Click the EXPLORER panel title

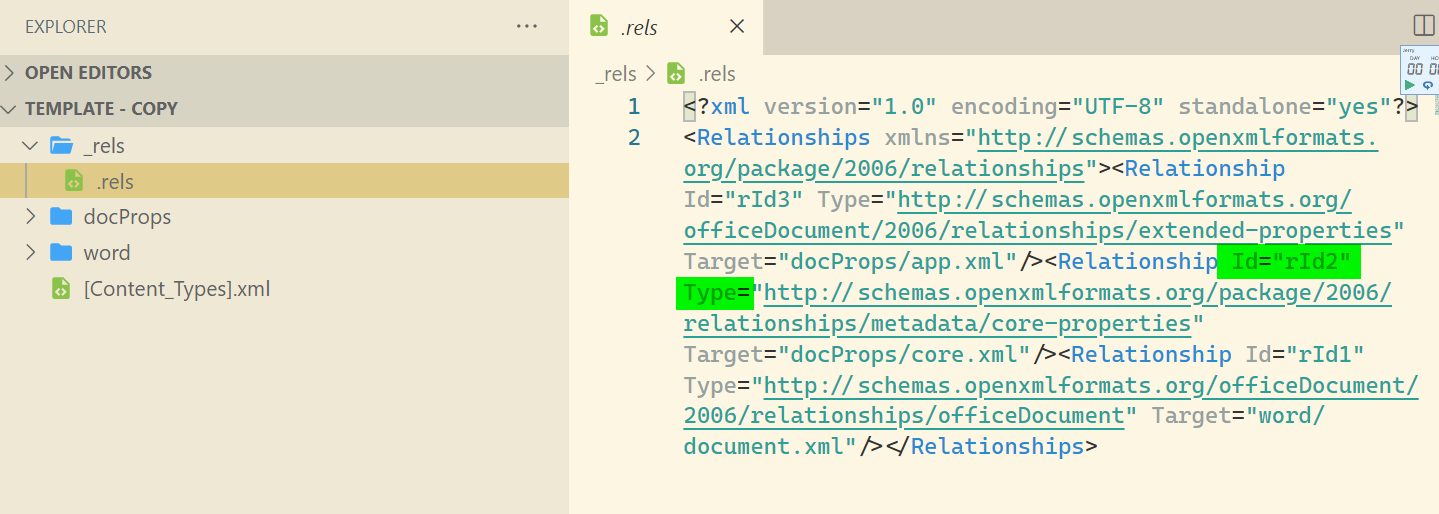[66, 27]
